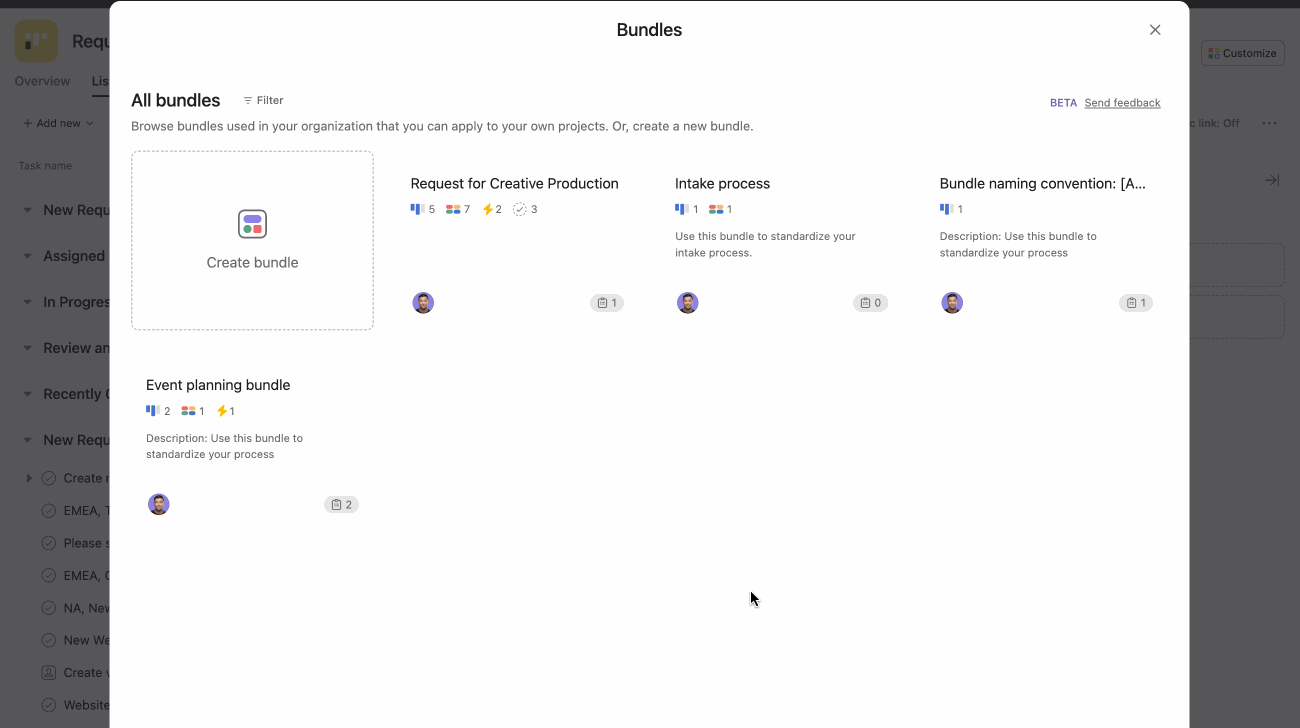This screenshot has width=1300, height=728.
Task: Toggle the completion check on EMEA task
Action: click(x=48, y=511)
